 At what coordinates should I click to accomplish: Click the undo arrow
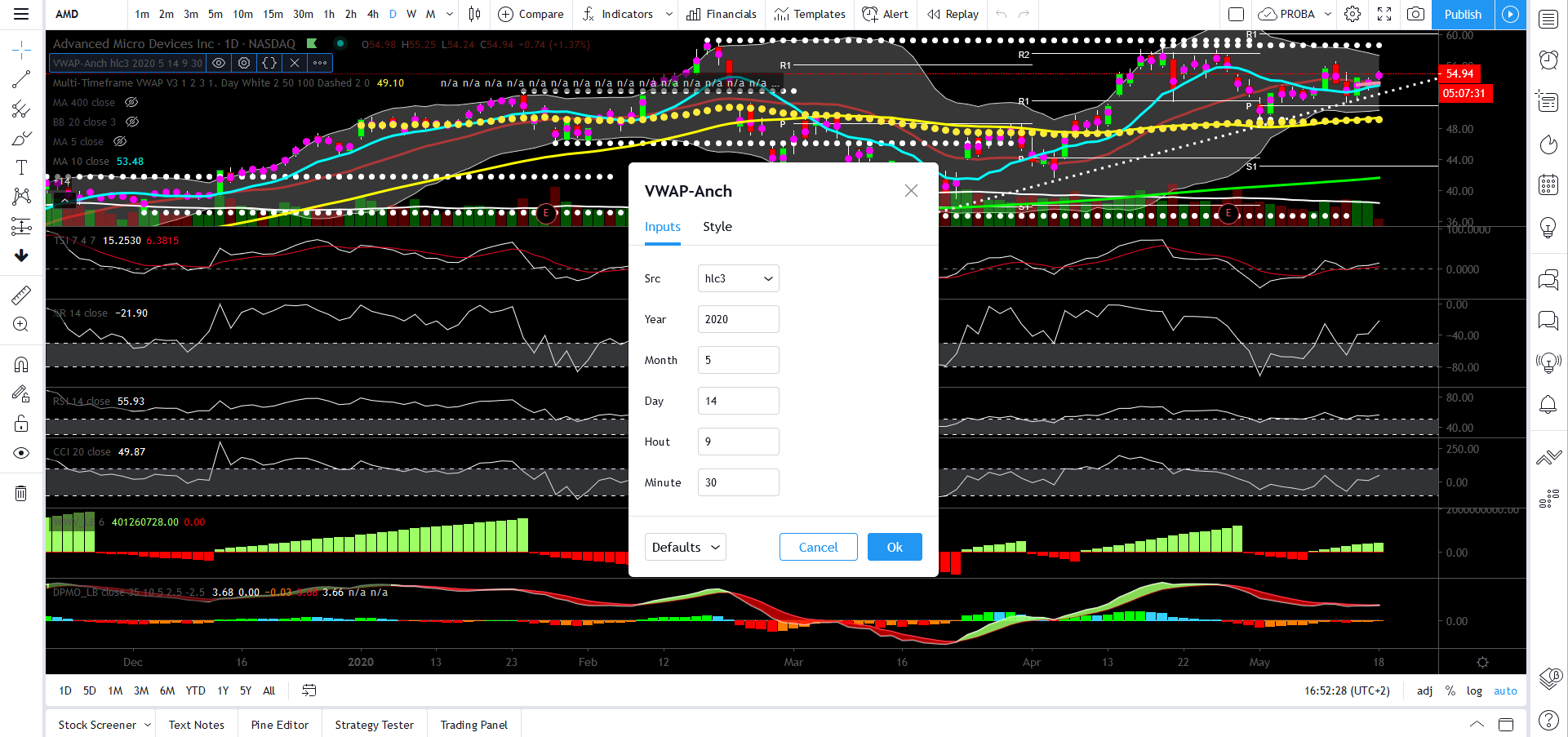[1002, 14]
